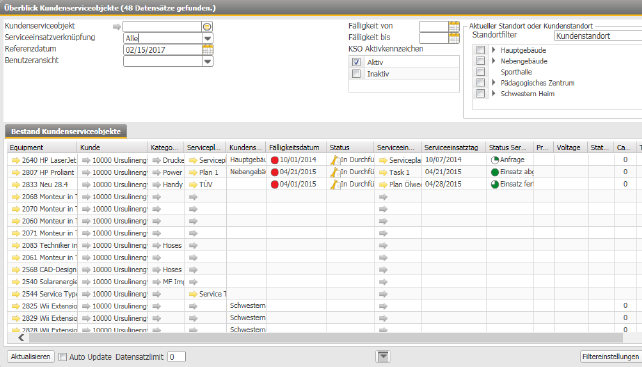642x367 pixels.
Task: Expand the Schwestern Heim tree node
Action: tap(494, 93)
